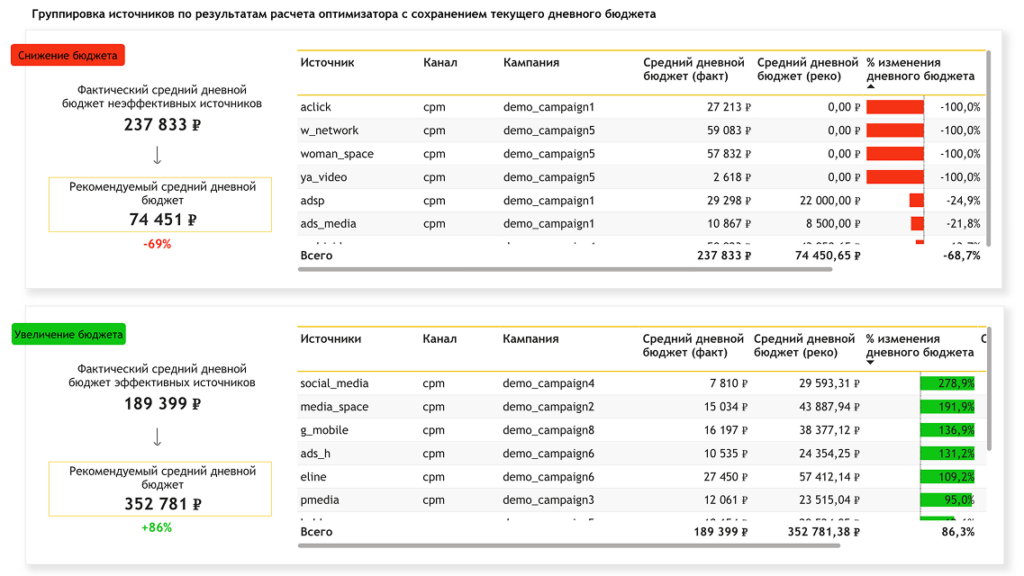Sort bottom table by Кампания column header
The height and width of the screenshot is (576, 1024).
pyautogui.click(x=530, y=339)
